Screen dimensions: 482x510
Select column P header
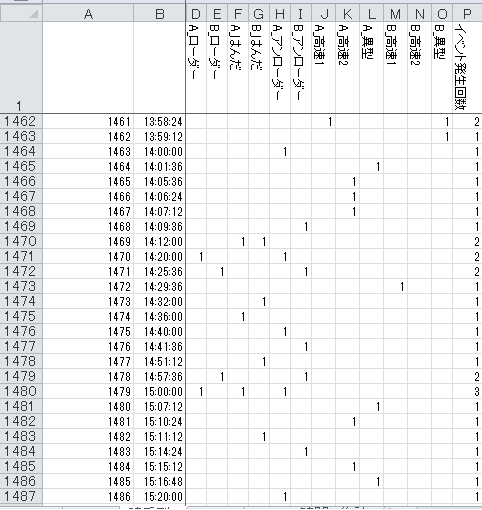click(467, 14)
